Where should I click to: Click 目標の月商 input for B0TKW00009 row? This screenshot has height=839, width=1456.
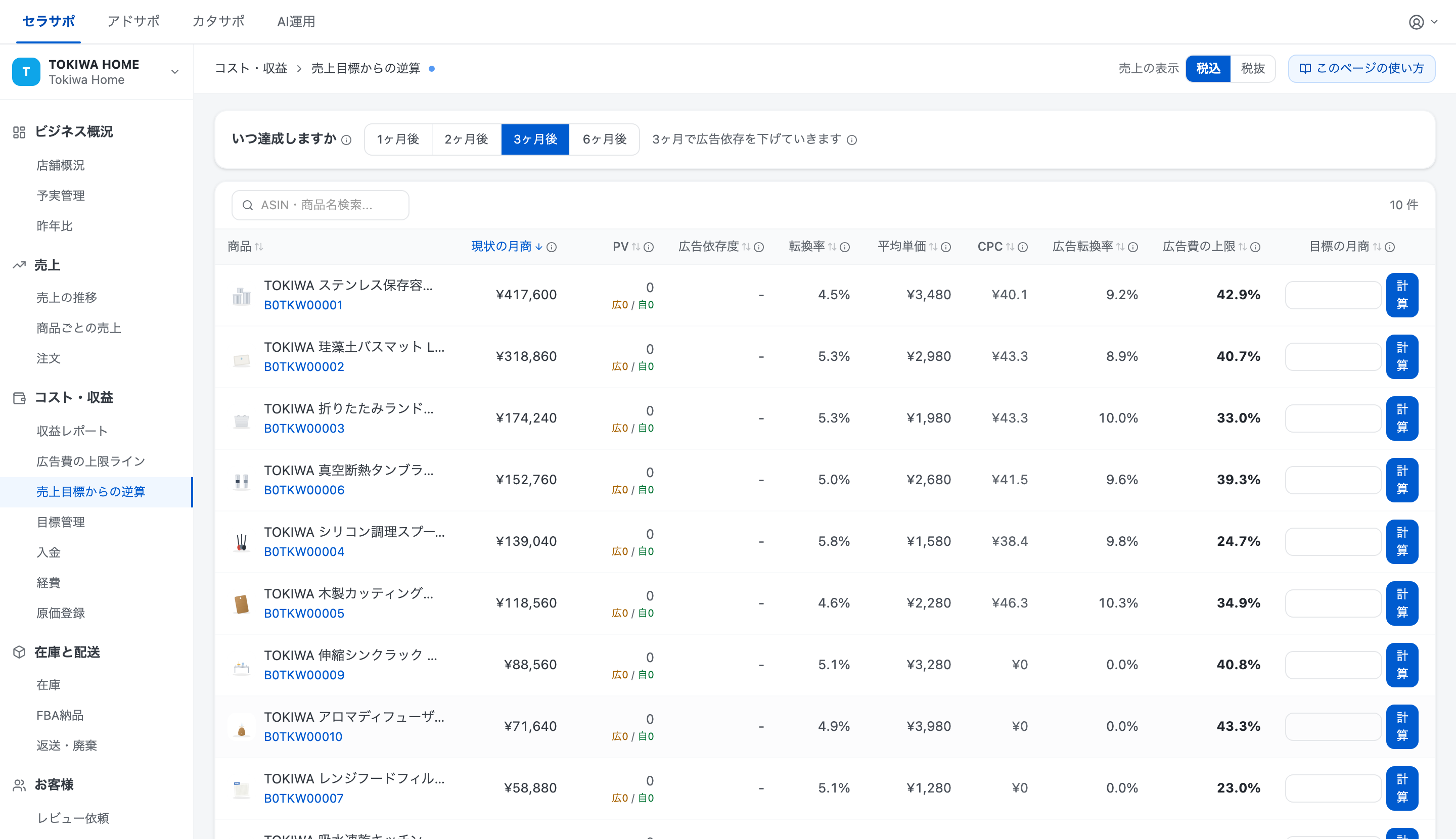point(1333,665)
